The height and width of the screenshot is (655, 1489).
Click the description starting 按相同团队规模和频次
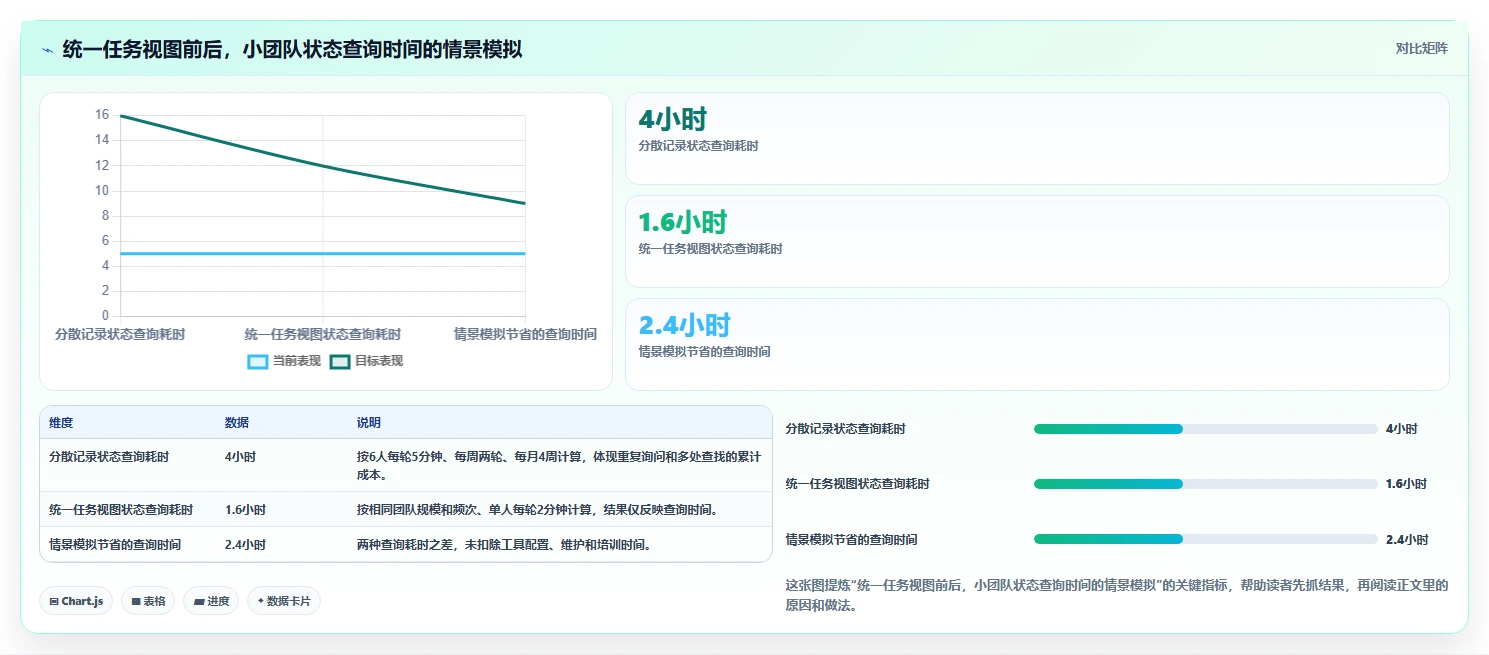537,510
